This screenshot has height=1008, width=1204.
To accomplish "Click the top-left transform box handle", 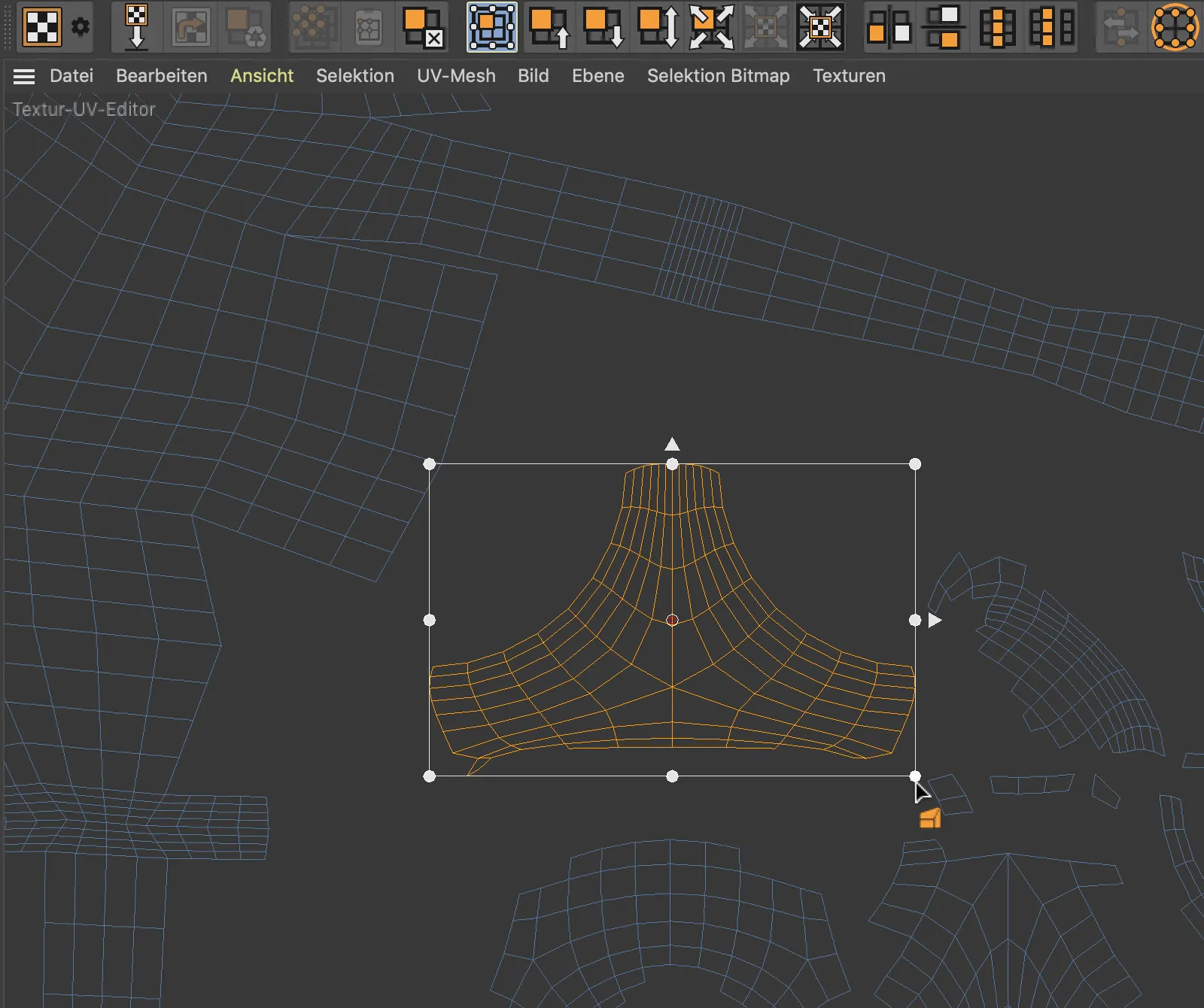I will coord(430,464).
